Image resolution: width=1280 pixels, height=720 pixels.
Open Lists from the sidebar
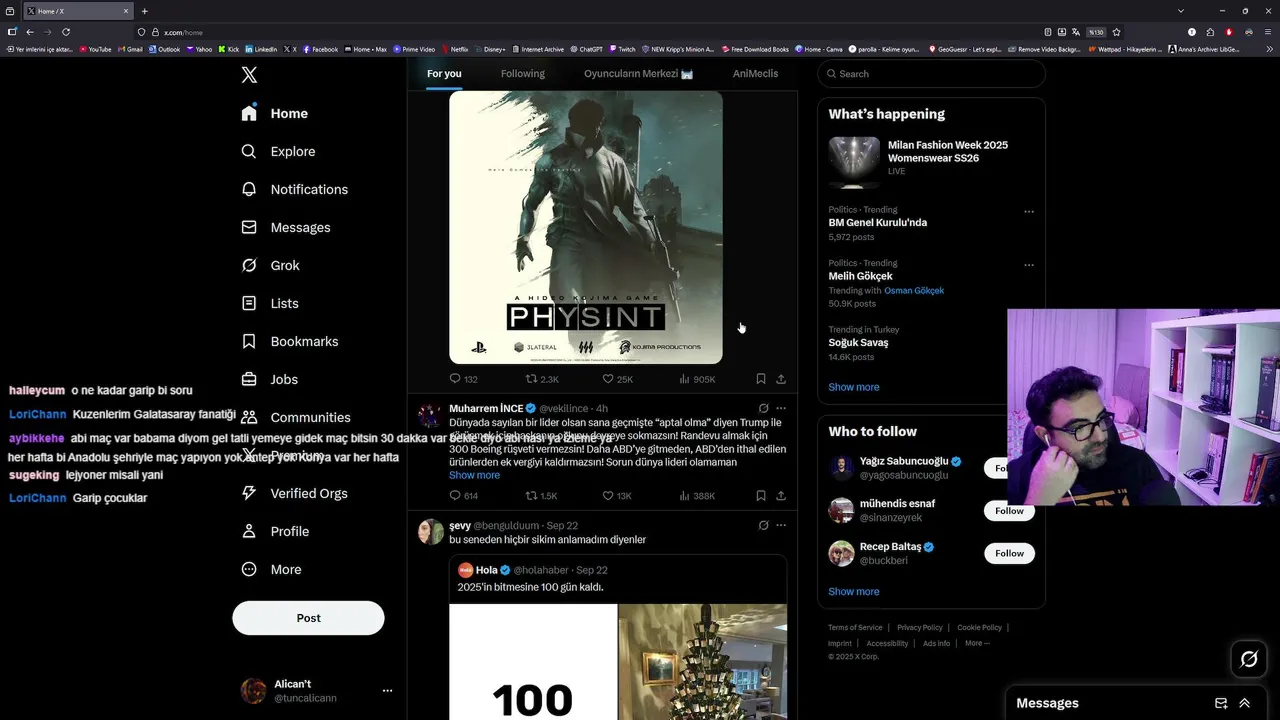tap(269, 303)
